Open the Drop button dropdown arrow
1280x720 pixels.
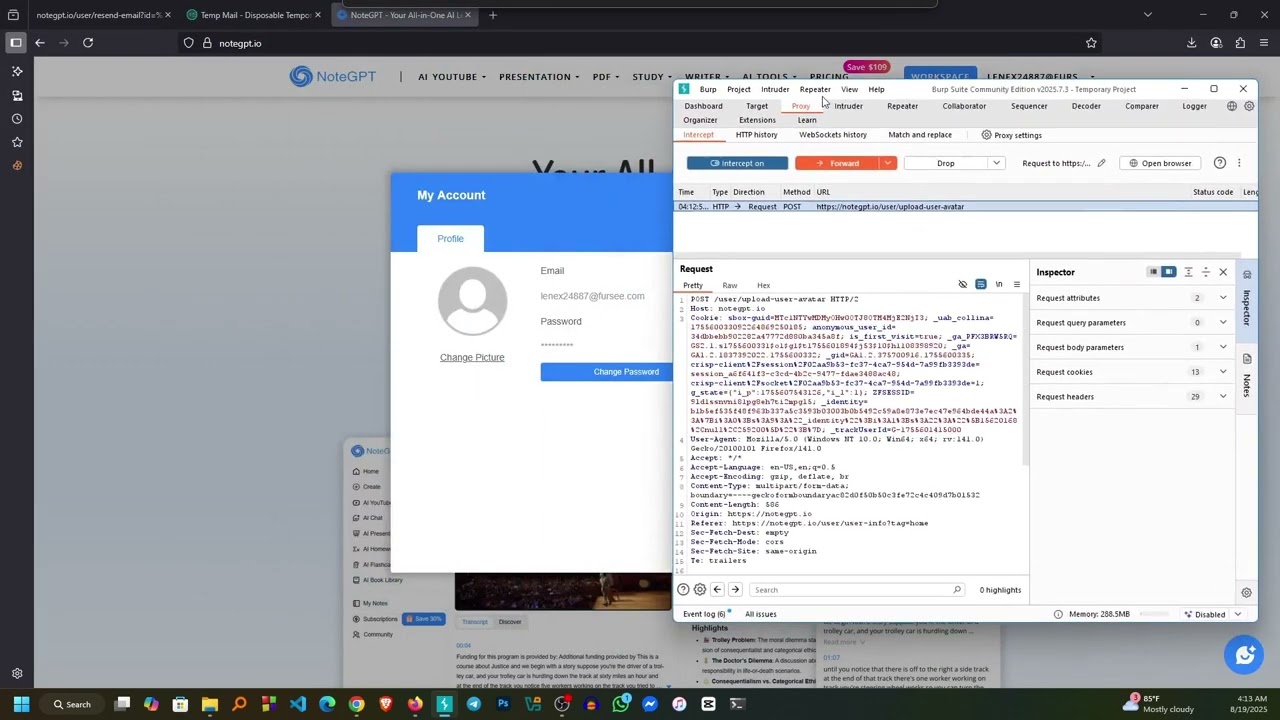pyautogui.click(x=996, y=163)
